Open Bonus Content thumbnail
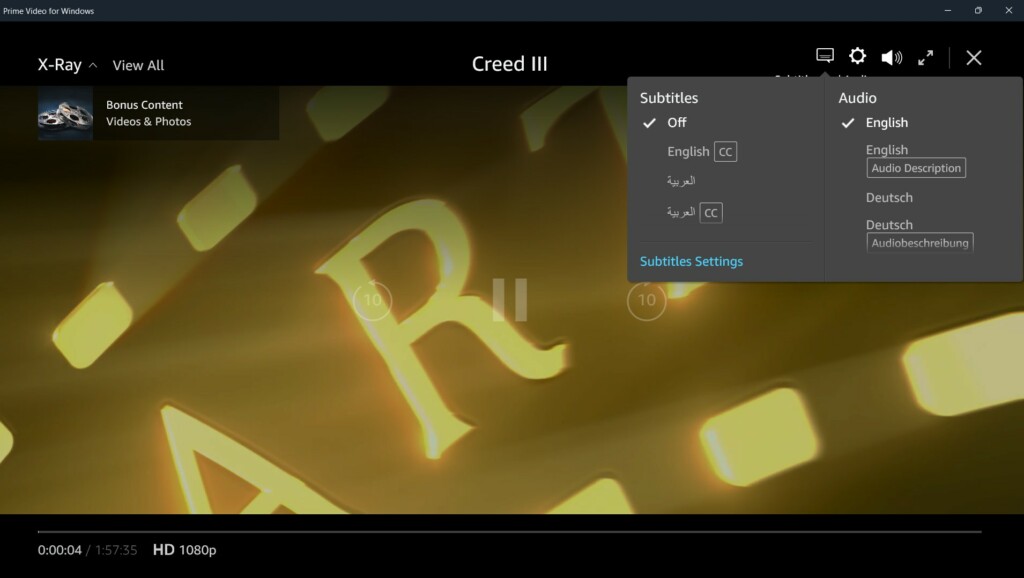Viewport: 1024px width, 578px height. pos(65,113)
